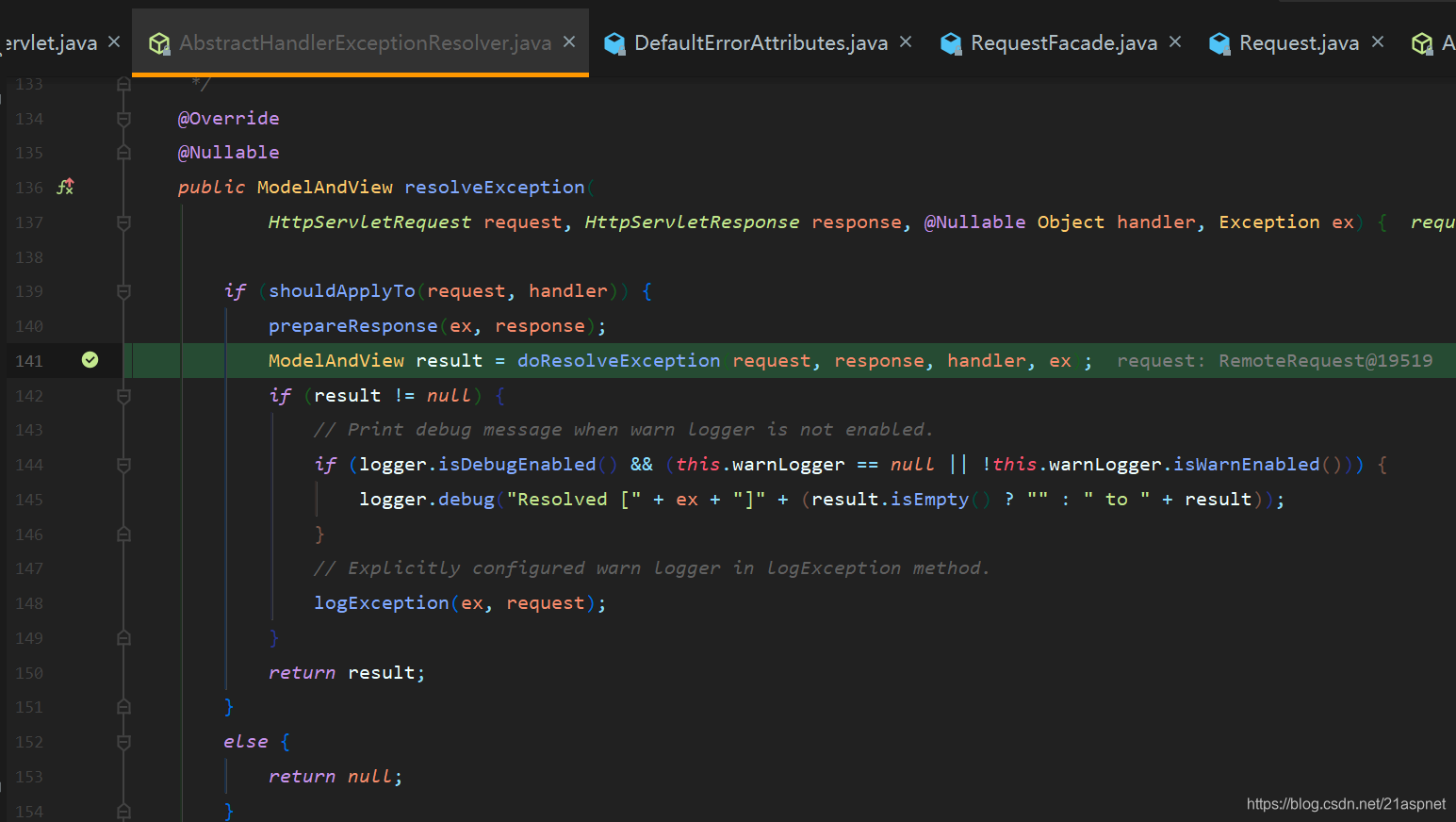Click the file icon on AbstractHandlerExceptionResolver.java tab
This screenshot has width=1456, height=822.
coord(159,43)
